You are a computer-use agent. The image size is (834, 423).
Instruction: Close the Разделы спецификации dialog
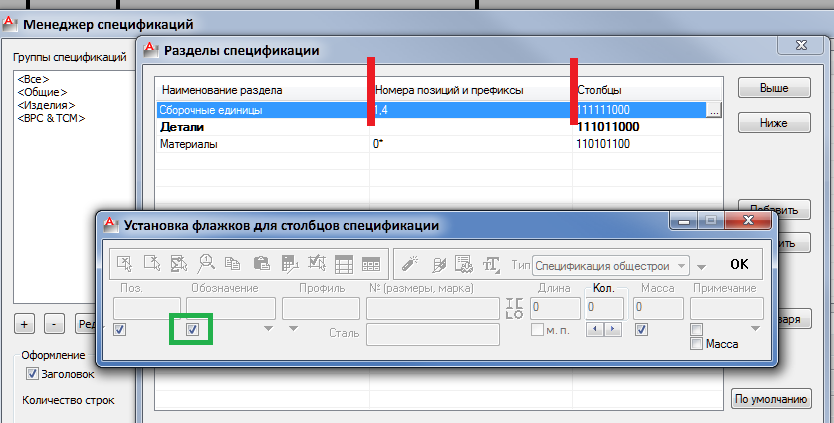pyautogui.click(x=800, y=46)
